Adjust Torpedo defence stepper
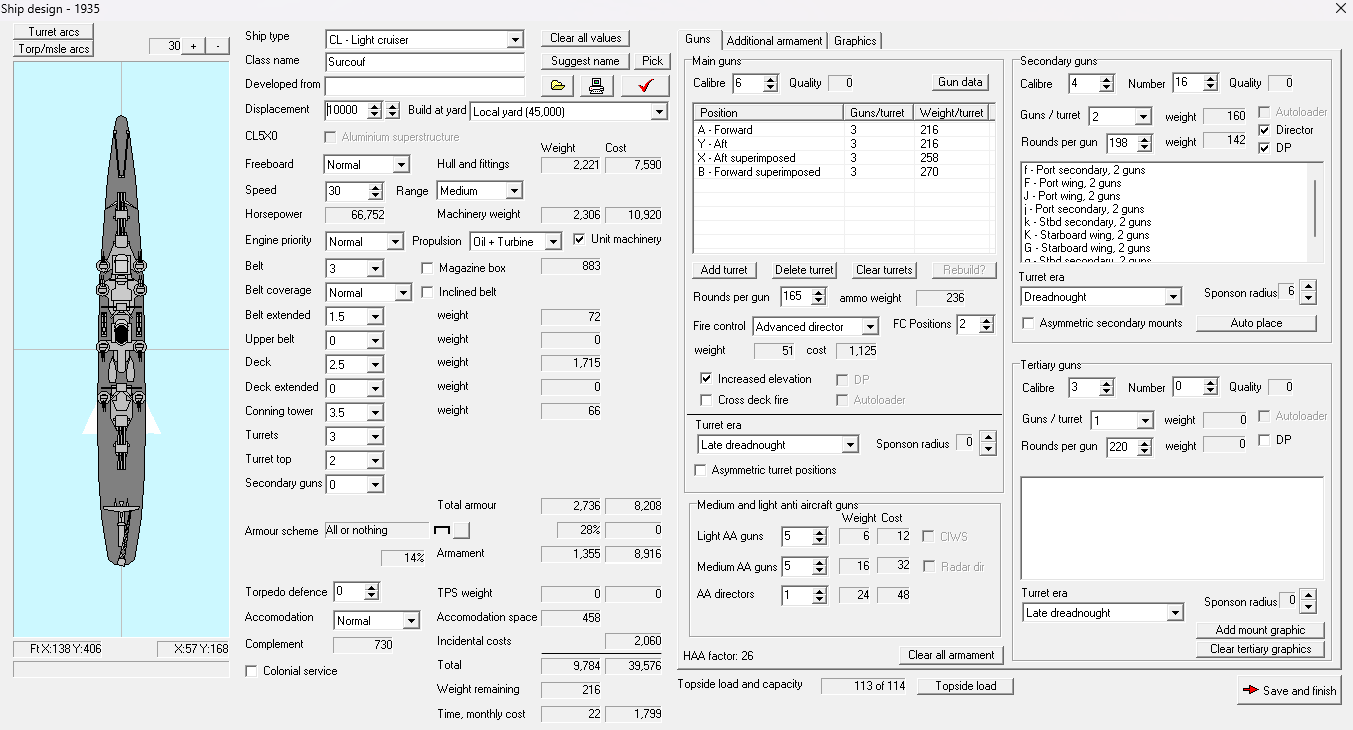 371,592
